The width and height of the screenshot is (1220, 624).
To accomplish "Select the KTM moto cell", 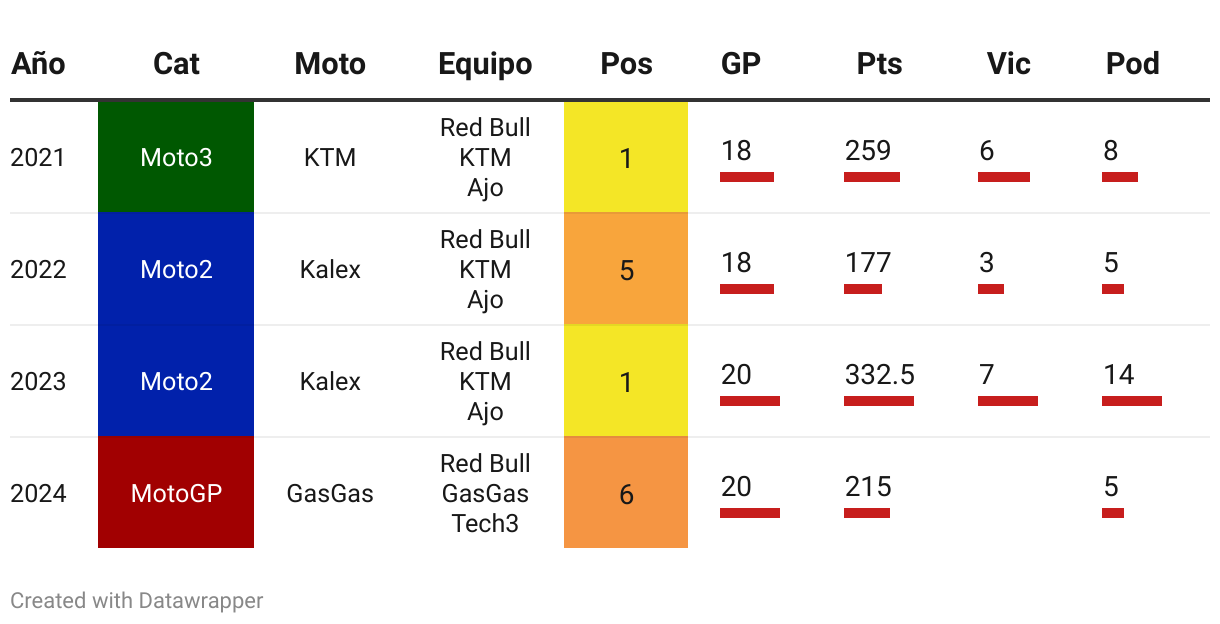I will (x=330, y=157).
